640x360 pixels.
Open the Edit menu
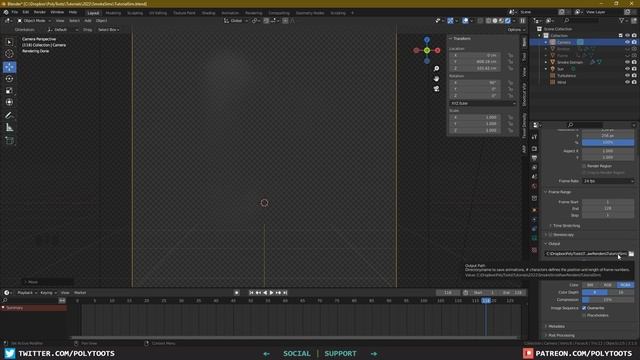coord(26,12)
